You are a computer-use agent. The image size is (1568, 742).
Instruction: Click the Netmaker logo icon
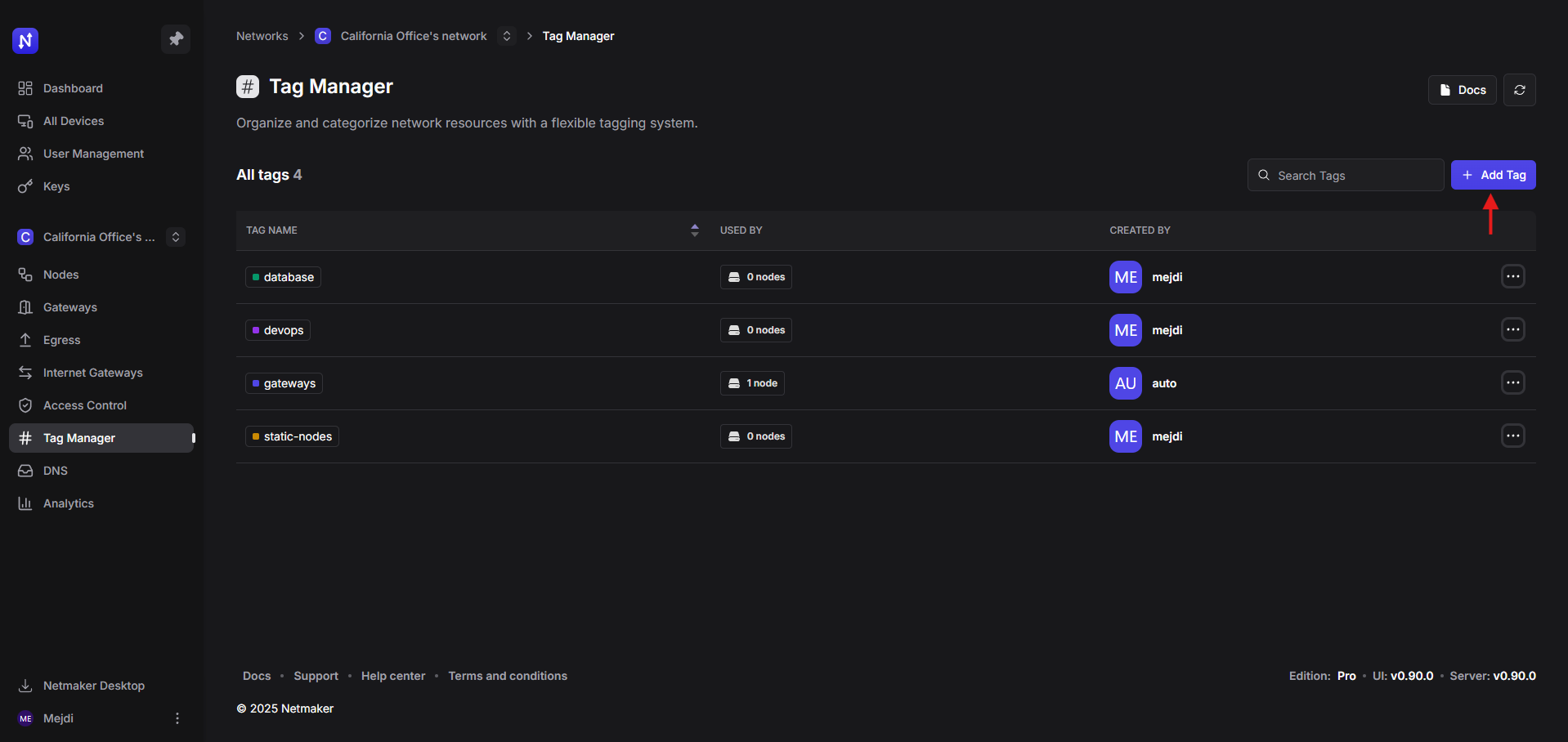[25, 40]
